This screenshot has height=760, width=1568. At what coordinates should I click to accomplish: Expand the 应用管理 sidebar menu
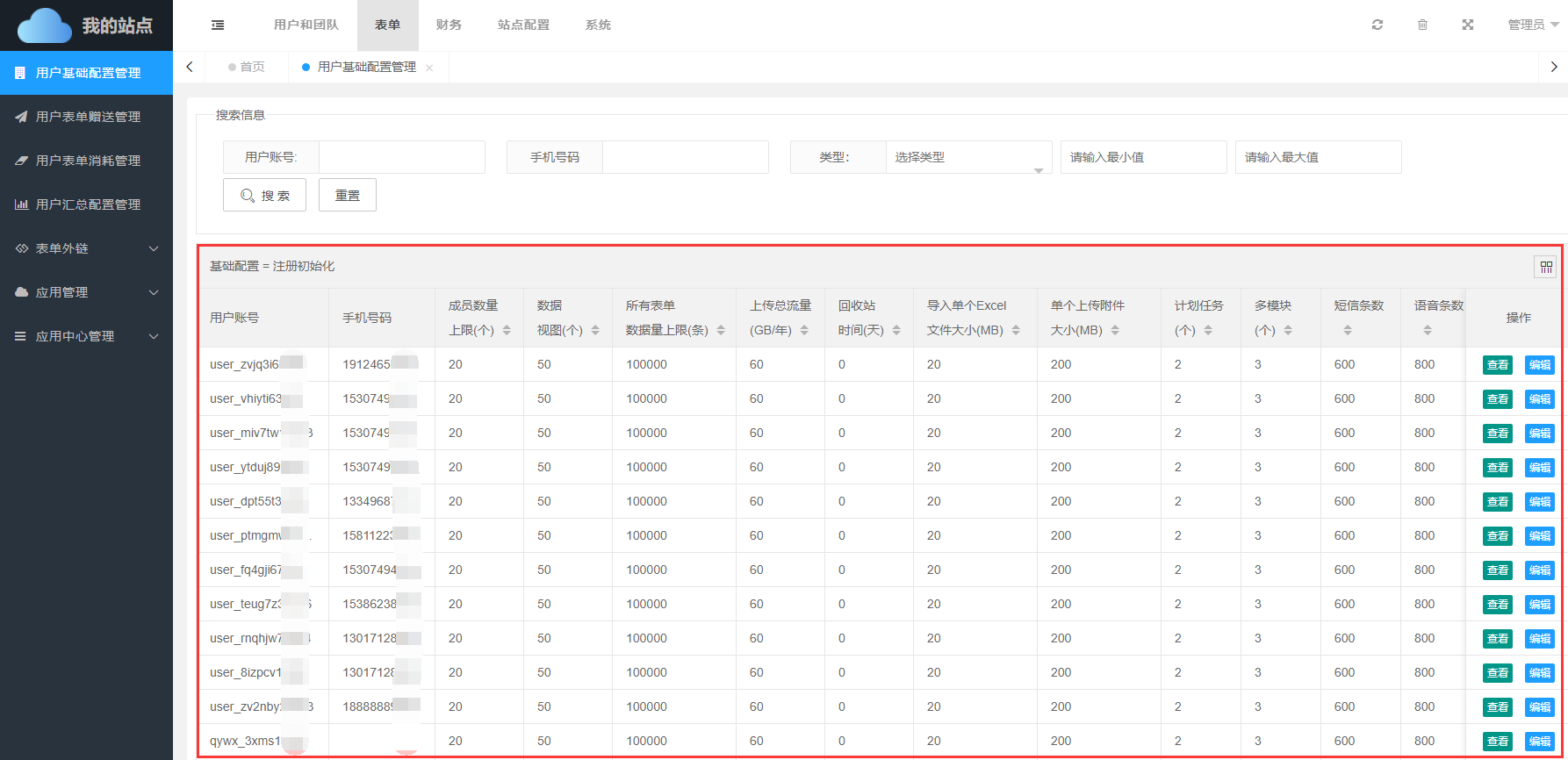point(86,292)
